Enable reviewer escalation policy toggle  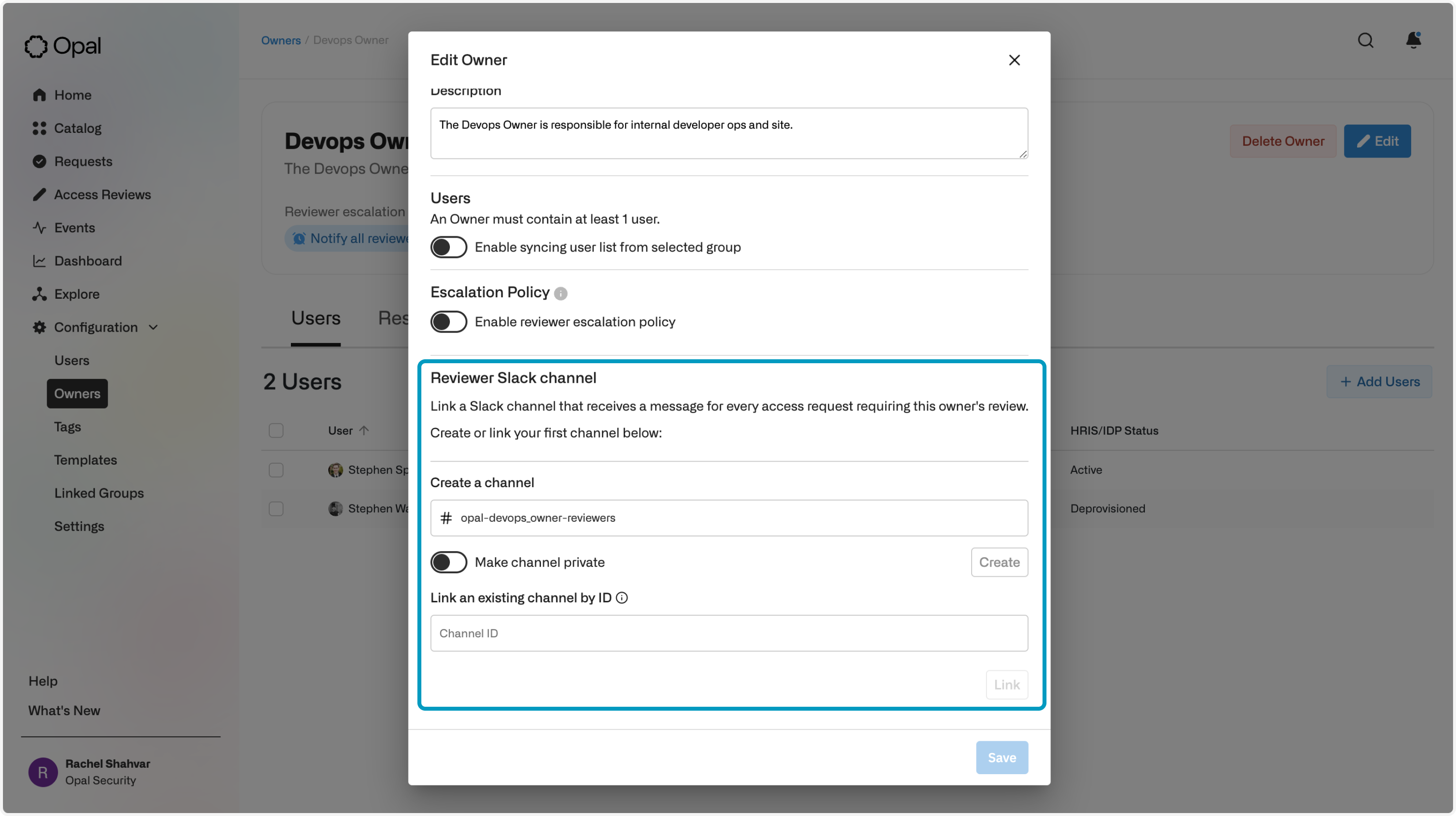click(x=448, y=321)
